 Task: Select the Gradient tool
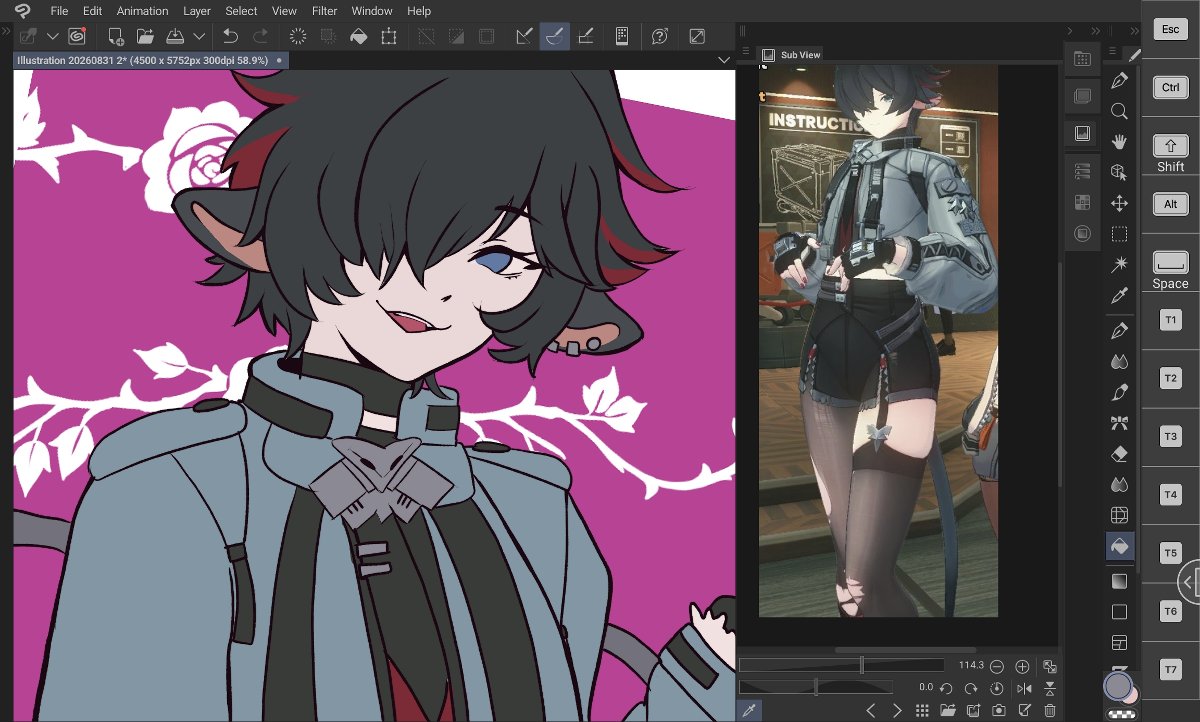(x=1120, y=580)
